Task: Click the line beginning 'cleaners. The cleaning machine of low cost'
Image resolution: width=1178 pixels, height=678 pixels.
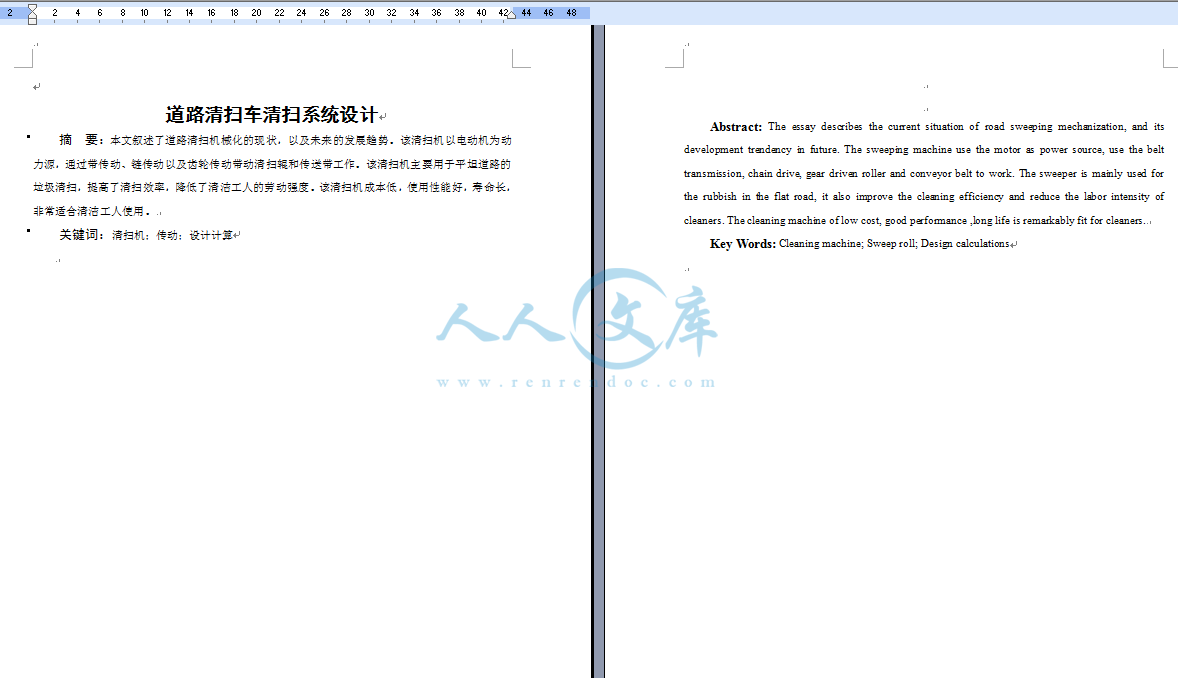Action: point(917,220)
